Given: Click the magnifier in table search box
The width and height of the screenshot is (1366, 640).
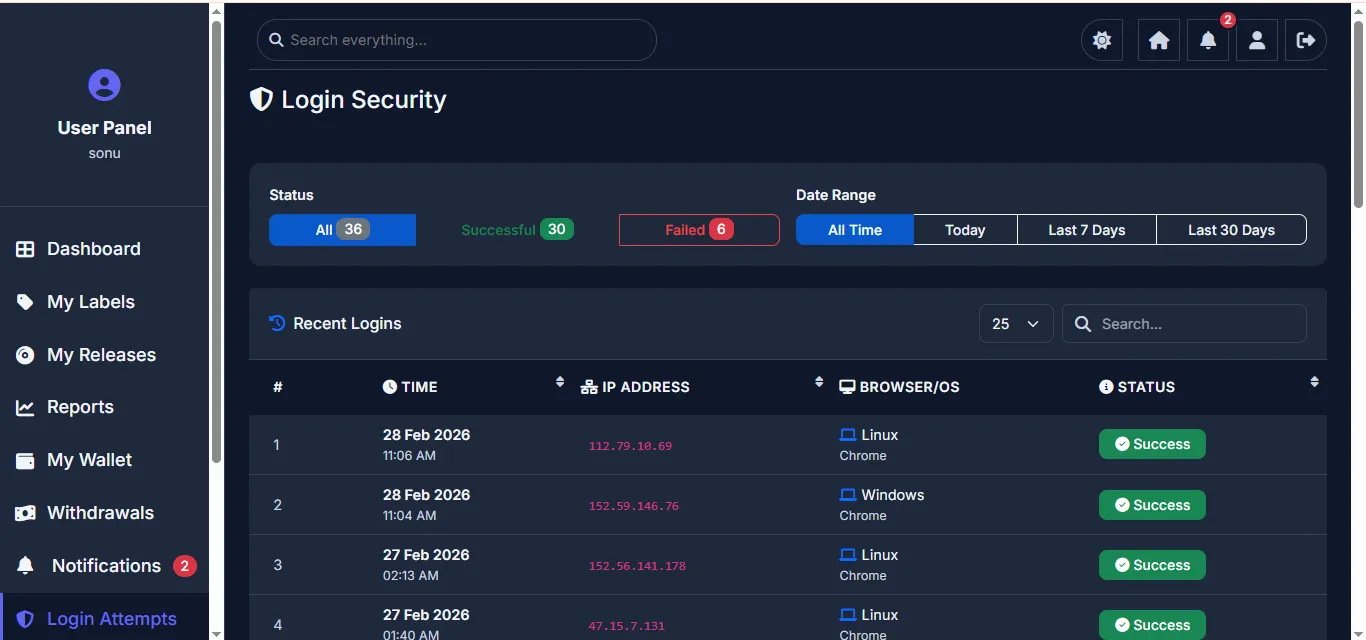Looking at the screenshot, I should [x=1082, y=324].
